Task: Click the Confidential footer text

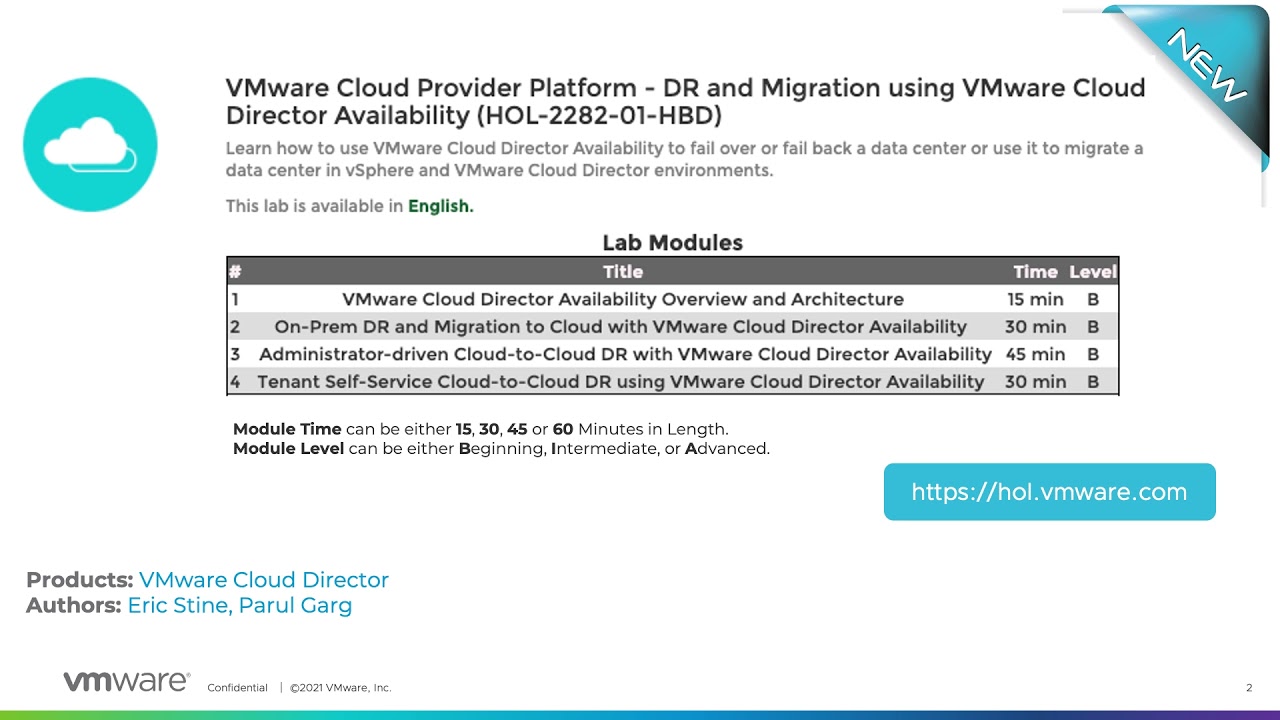Action: coord(237,687)
